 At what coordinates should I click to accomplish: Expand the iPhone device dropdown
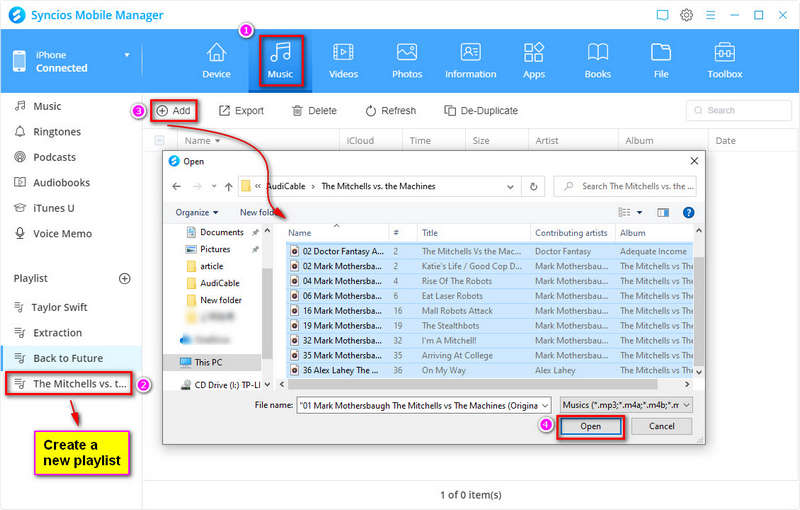click(x=127, y=55)
